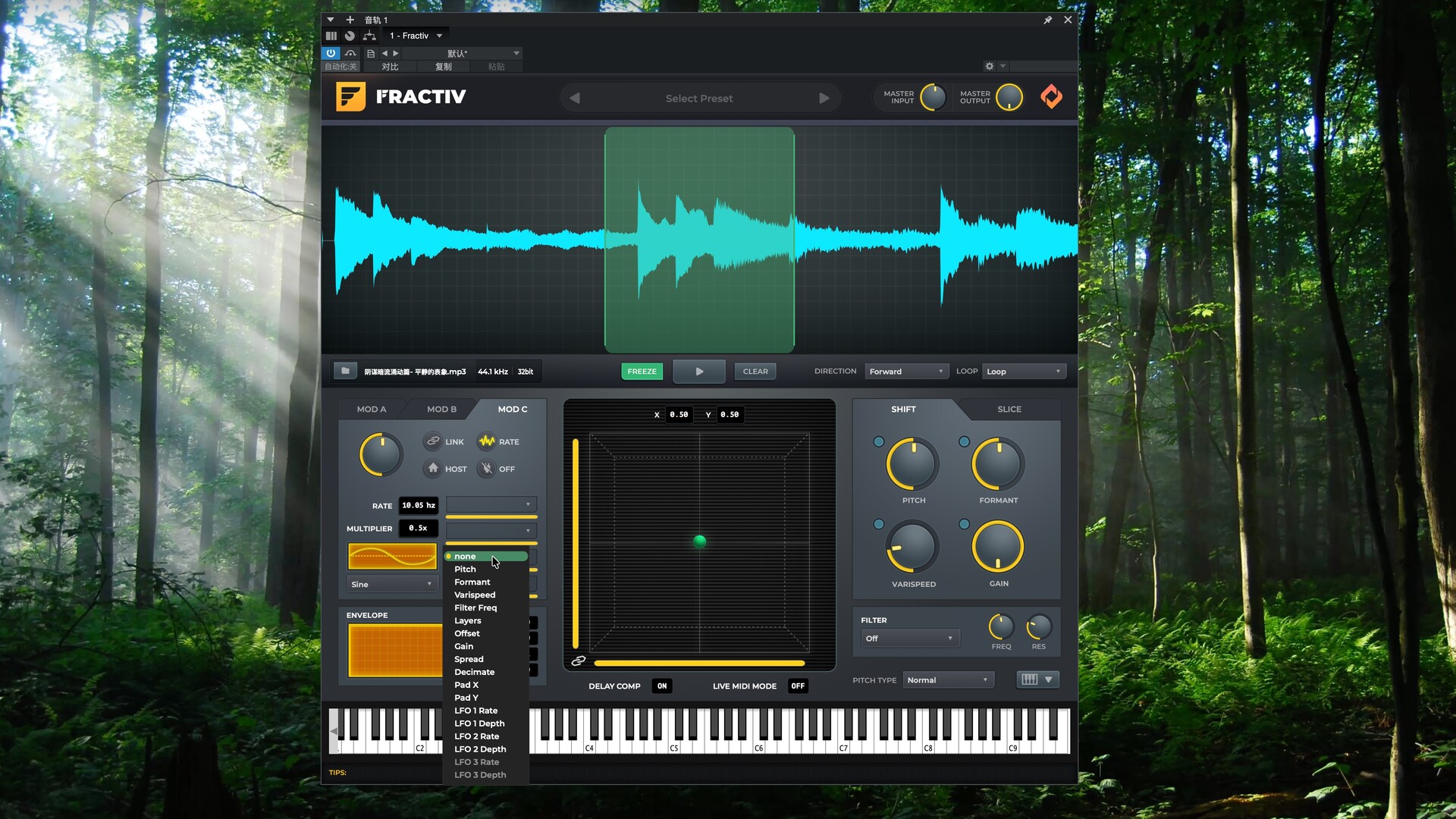Open the Direction dropdown set to Forward
The image size is (1456, 819).
tap(905, 371)
